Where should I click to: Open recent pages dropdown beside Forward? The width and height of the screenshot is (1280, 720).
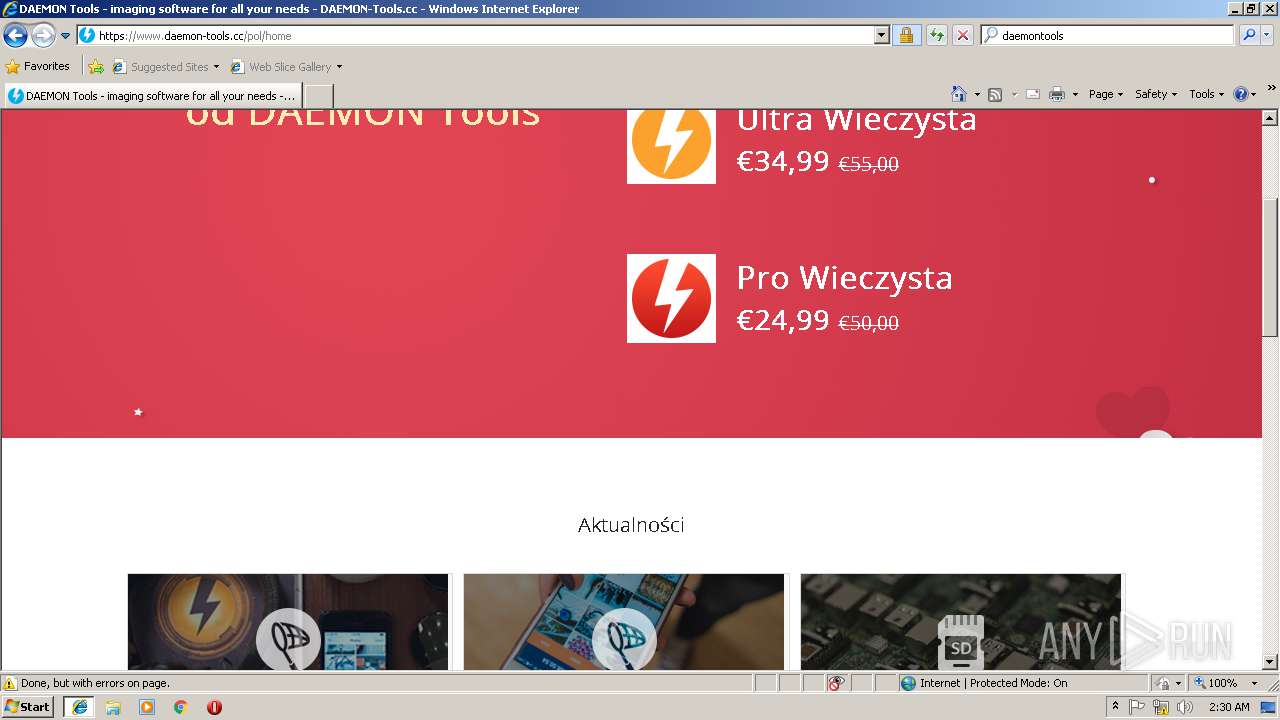(65, 36)
